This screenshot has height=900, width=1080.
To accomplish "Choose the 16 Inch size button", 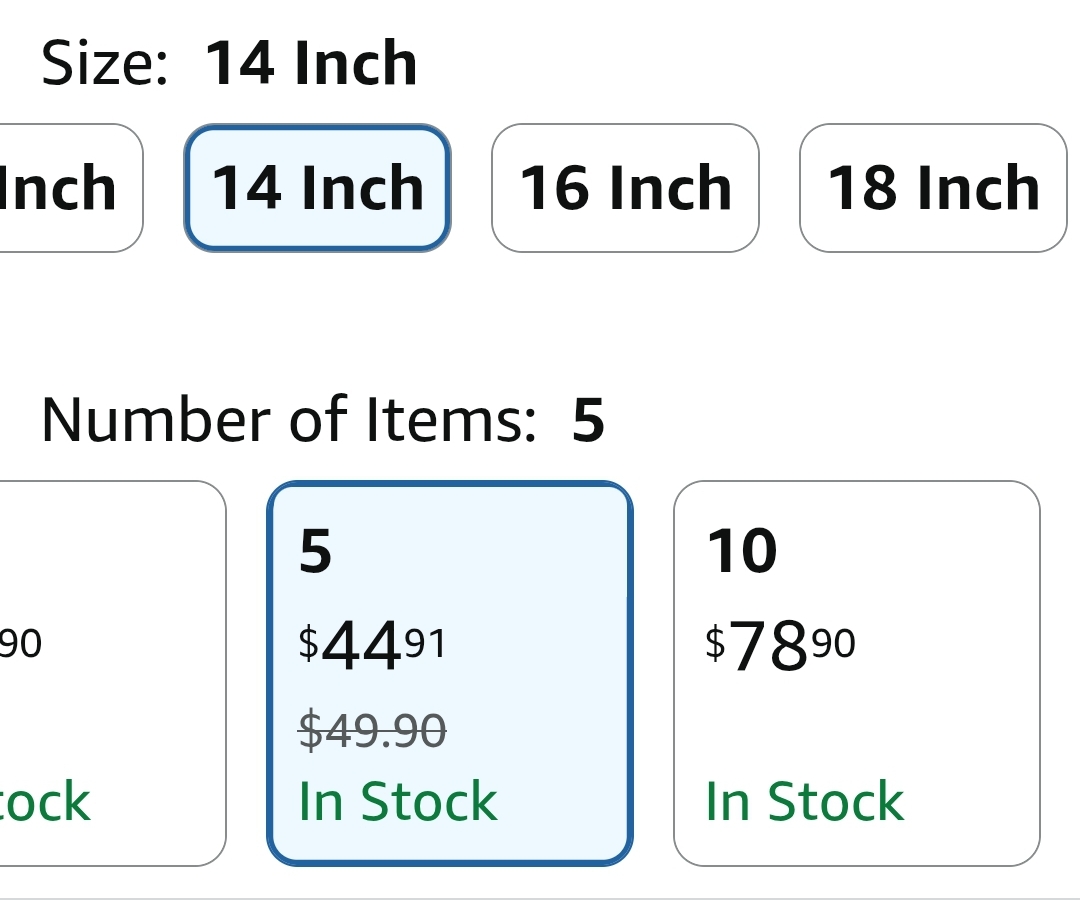I will point(625,188).
